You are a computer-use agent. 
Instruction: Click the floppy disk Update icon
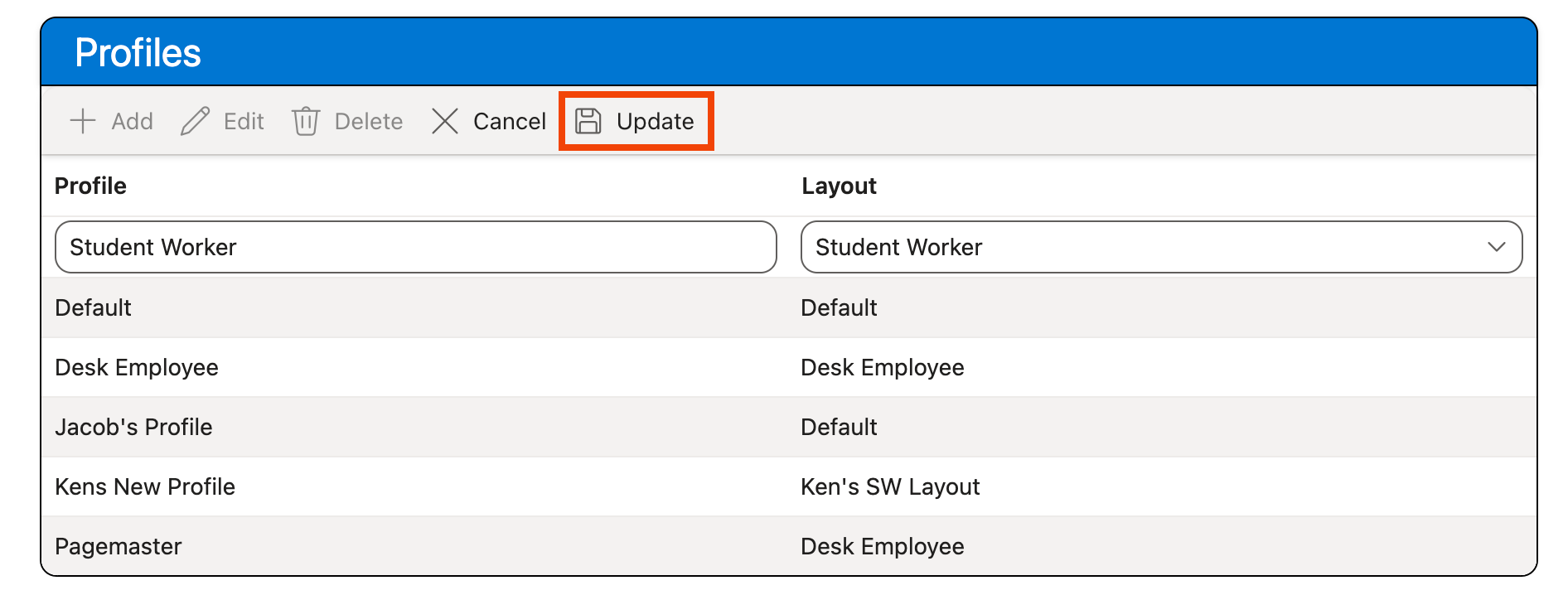point(588,121)
